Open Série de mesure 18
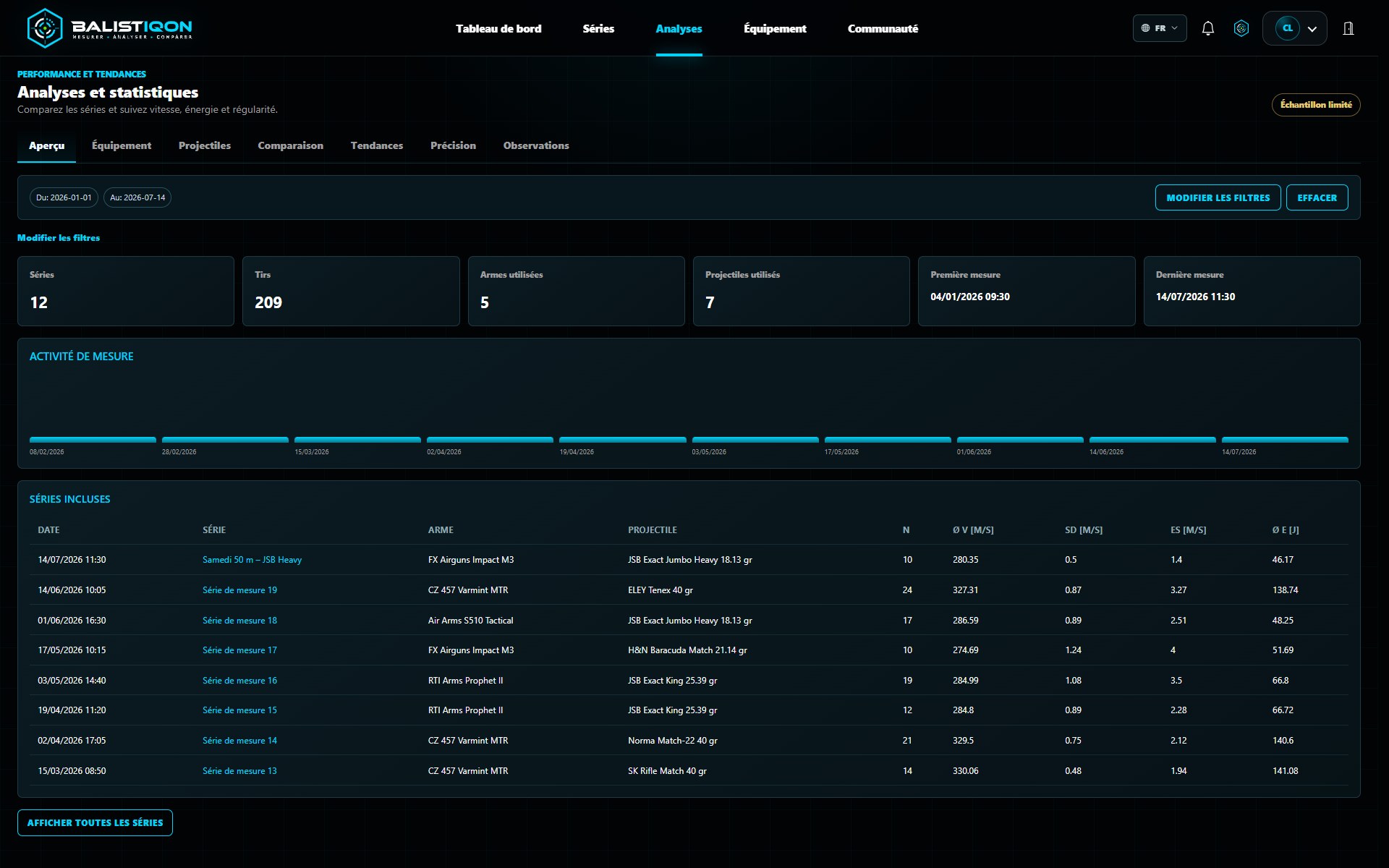Screen dimensions: 1389x868 coord(239,621)
